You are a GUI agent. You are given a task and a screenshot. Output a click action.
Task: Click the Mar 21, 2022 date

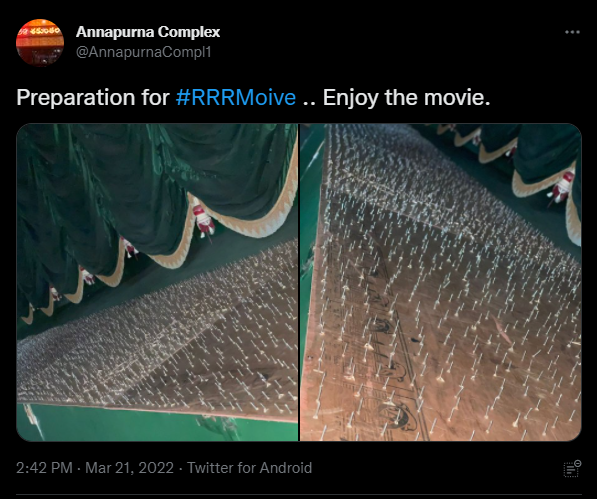pos(129,468)
